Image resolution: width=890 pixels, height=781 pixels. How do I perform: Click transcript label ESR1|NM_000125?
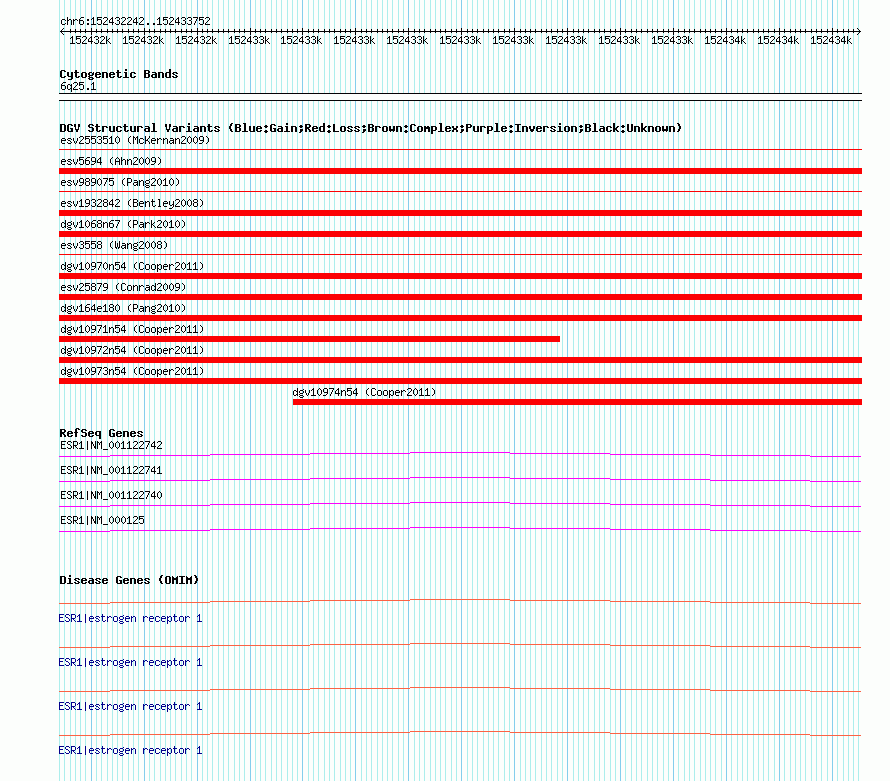point(102,520)
